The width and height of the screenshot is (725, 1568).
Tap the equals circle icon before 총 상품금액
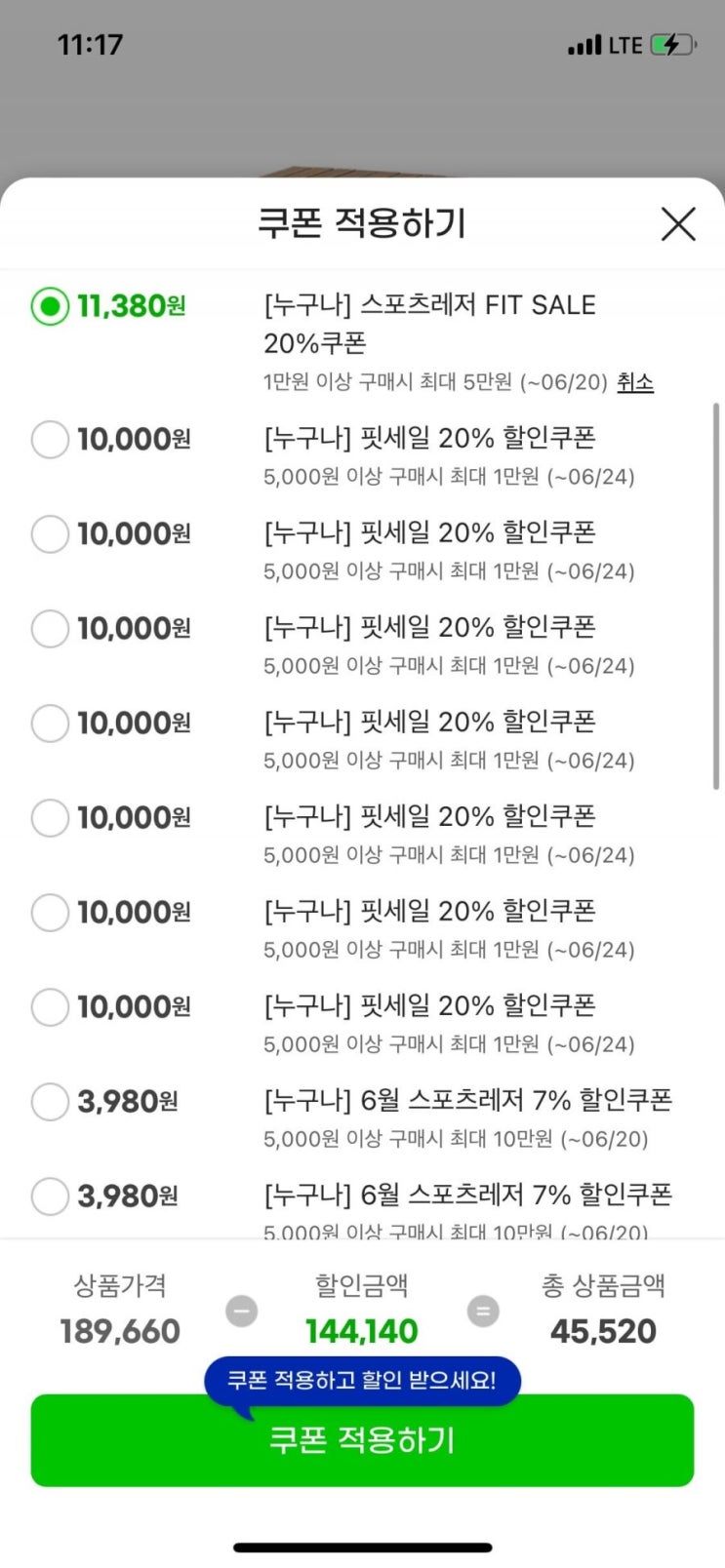(x=482, y=1311)
